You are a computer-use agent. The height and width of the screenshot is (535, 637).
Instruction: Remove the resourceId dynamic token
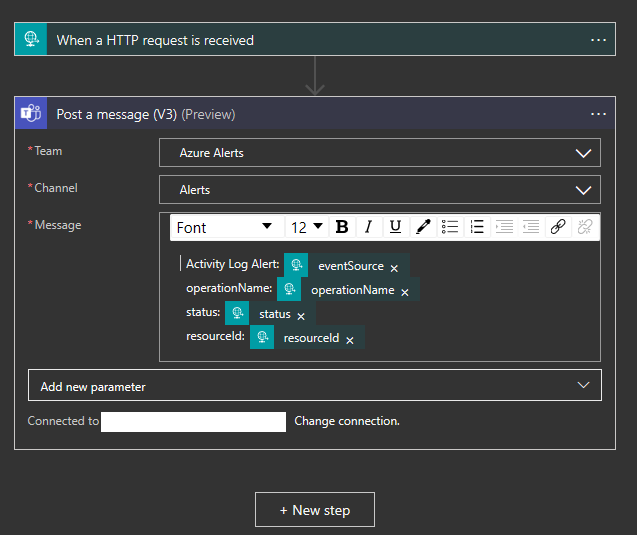[350, 340]
